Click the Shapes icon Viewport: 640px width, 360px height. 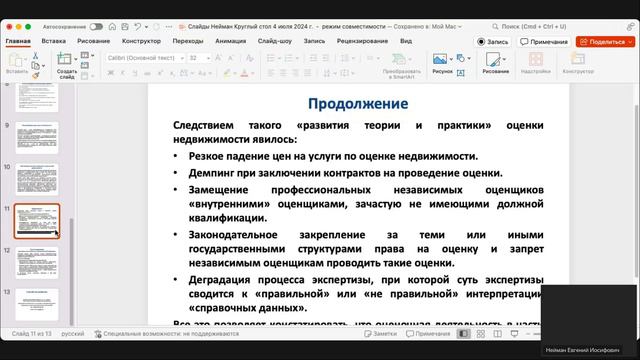pos(461,58)
